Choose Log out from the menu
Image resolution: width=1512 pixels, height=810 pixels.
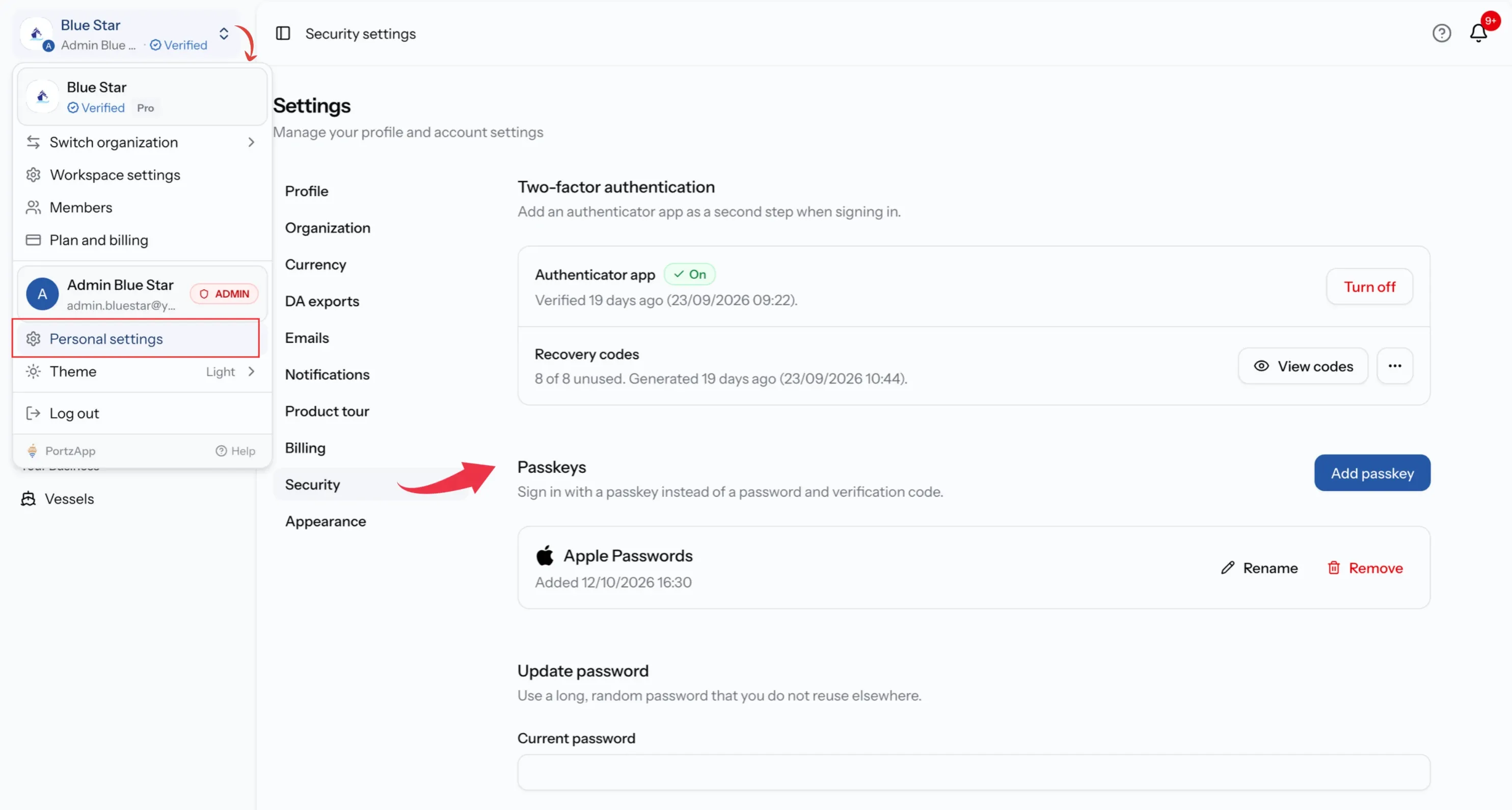(x=142, y=413)
